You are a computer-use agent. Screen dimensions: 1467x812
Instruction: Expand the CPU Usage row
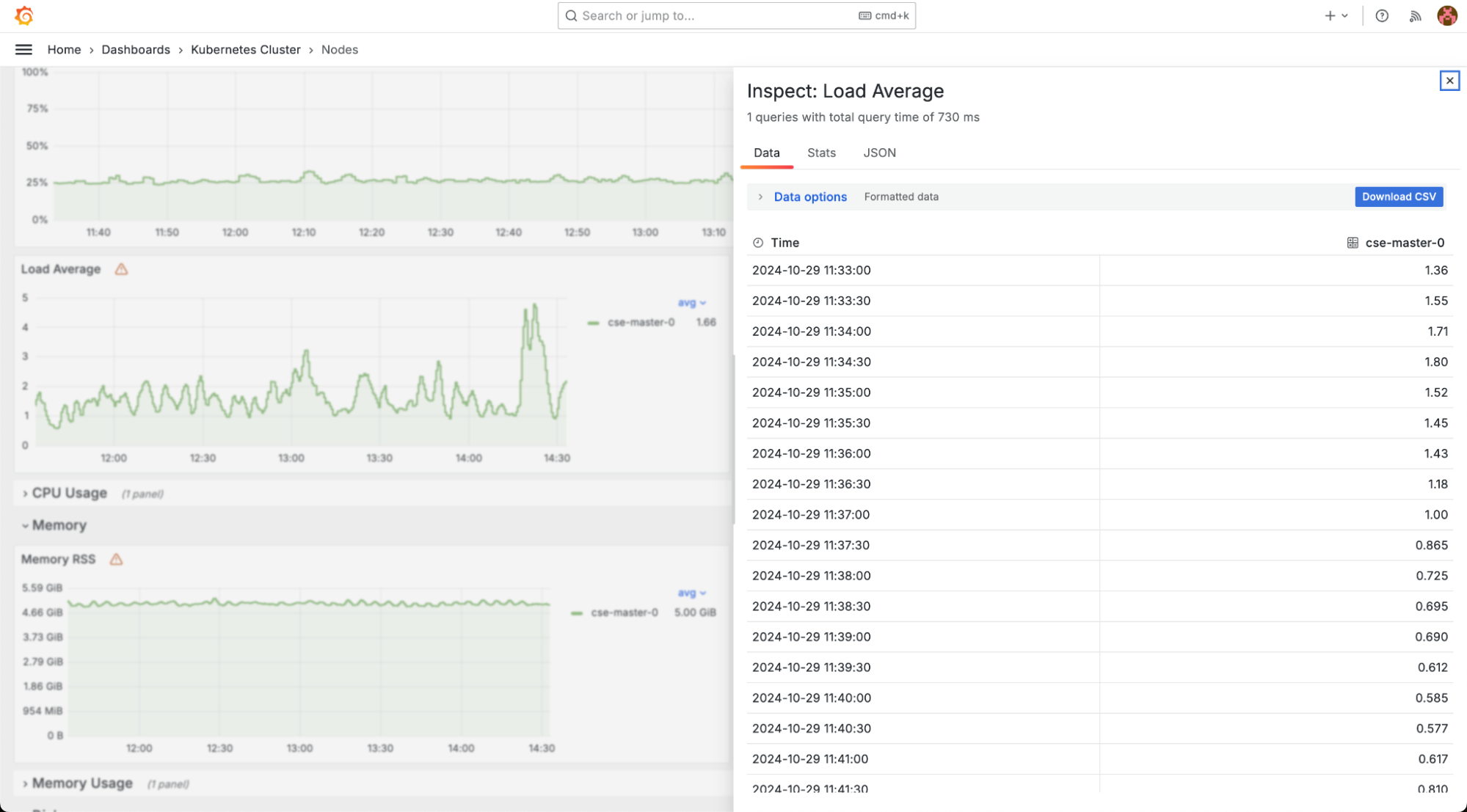point(69,493)
